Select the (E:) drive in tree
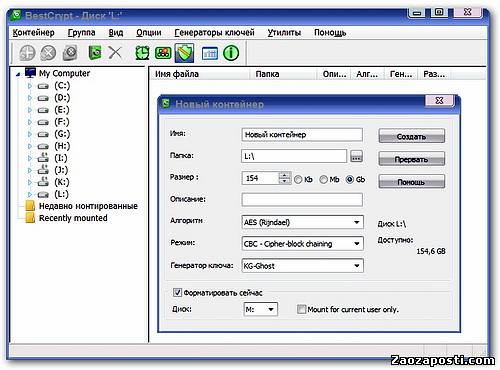Image resolution: width=500 pixels, height=370 pixels. 62,110
